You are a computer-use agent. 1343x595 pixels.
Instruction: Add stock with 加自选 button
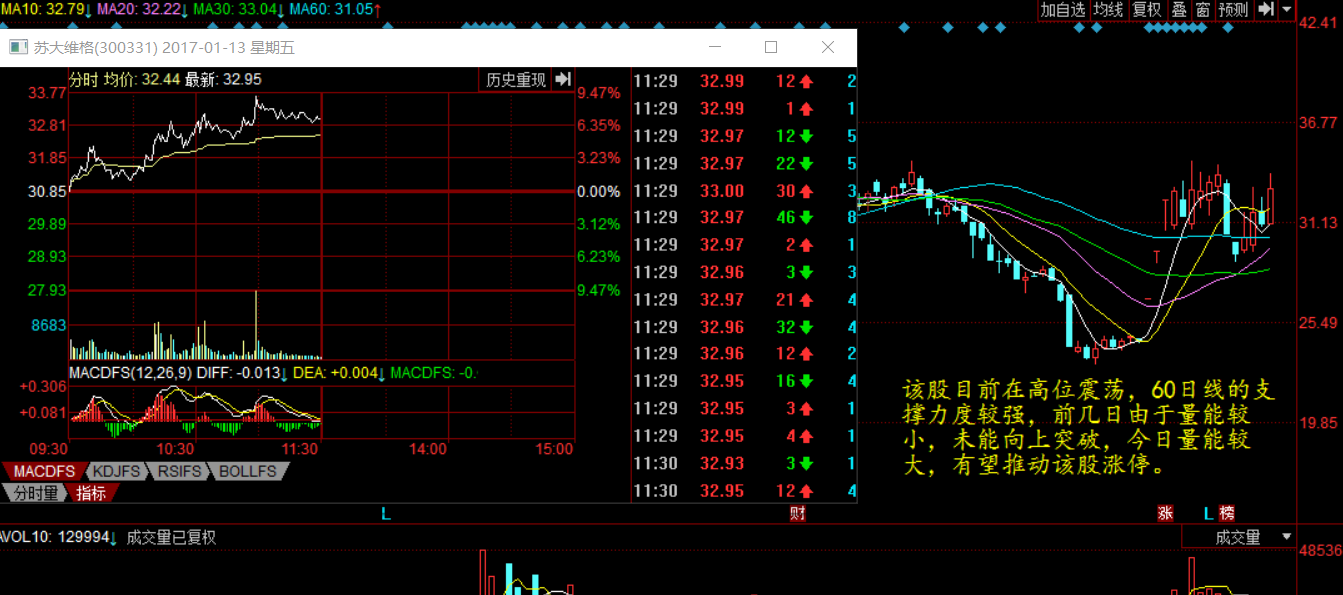1062,9
